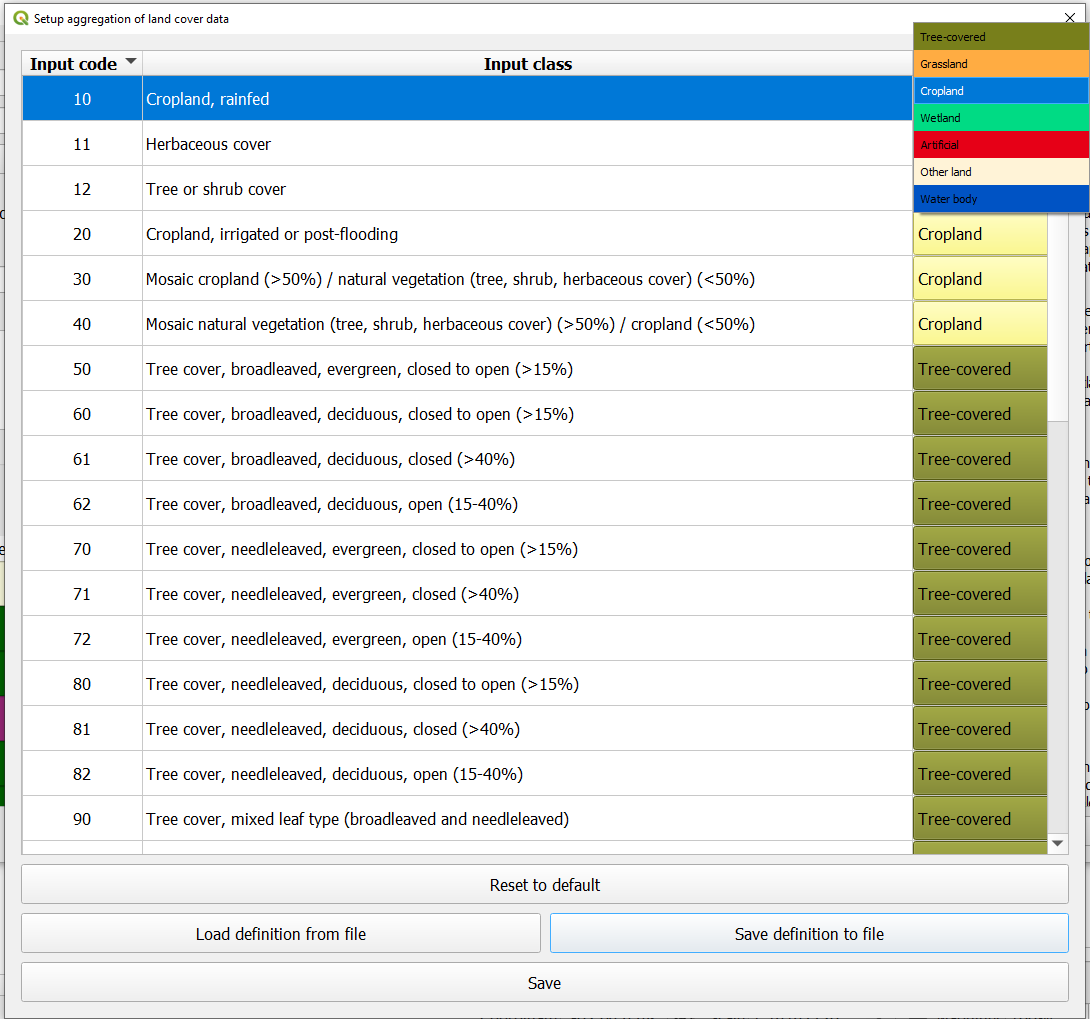Expand the class combo for code 90
This screenshot has width=1090, height=1019.
(x=979, y=820)
